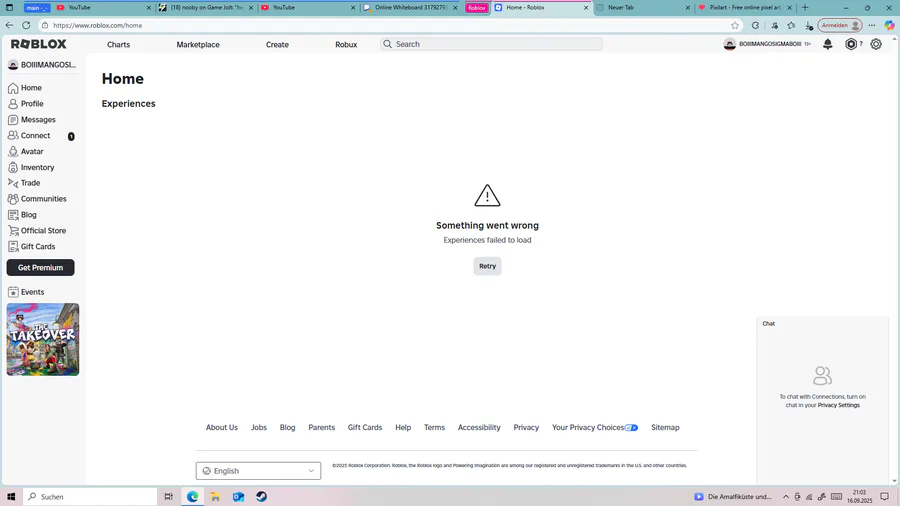Open Marketplace in the top navigation
This screenshot has height=506, width=900.
(x=198, y=44)
